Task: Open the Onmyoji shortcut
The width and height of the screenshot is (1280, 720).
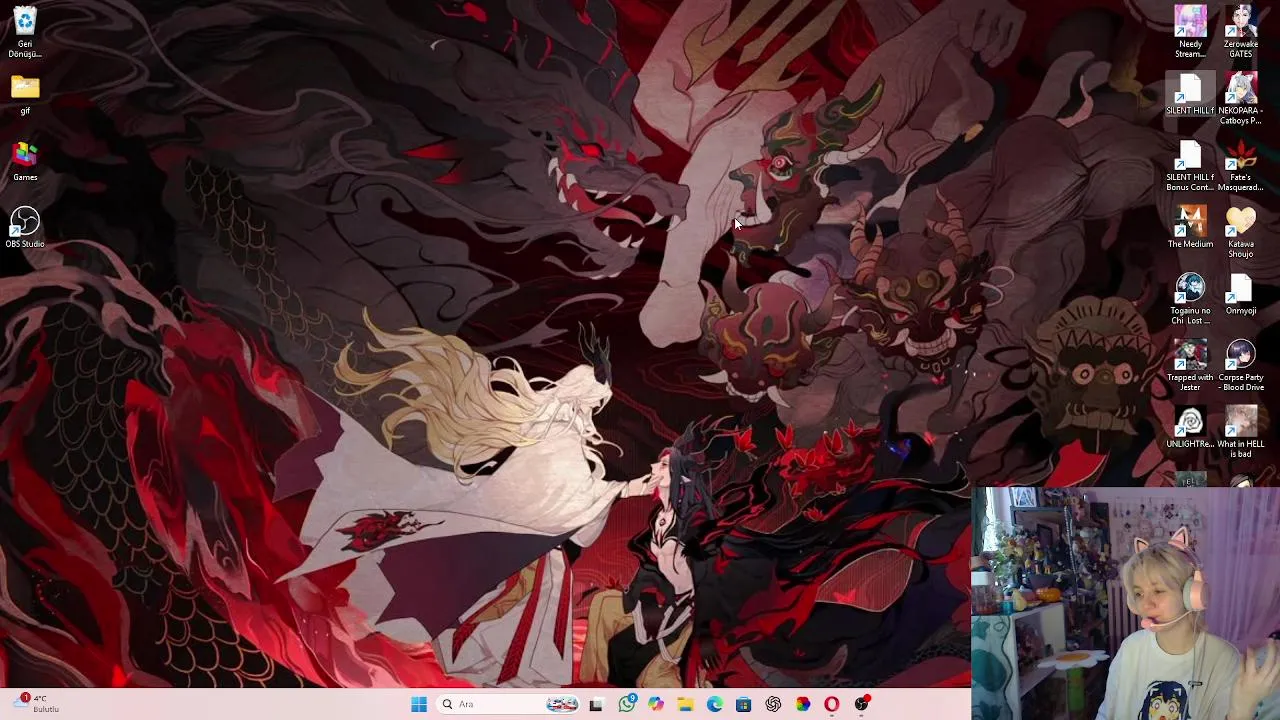Action: click(1241, 295)
